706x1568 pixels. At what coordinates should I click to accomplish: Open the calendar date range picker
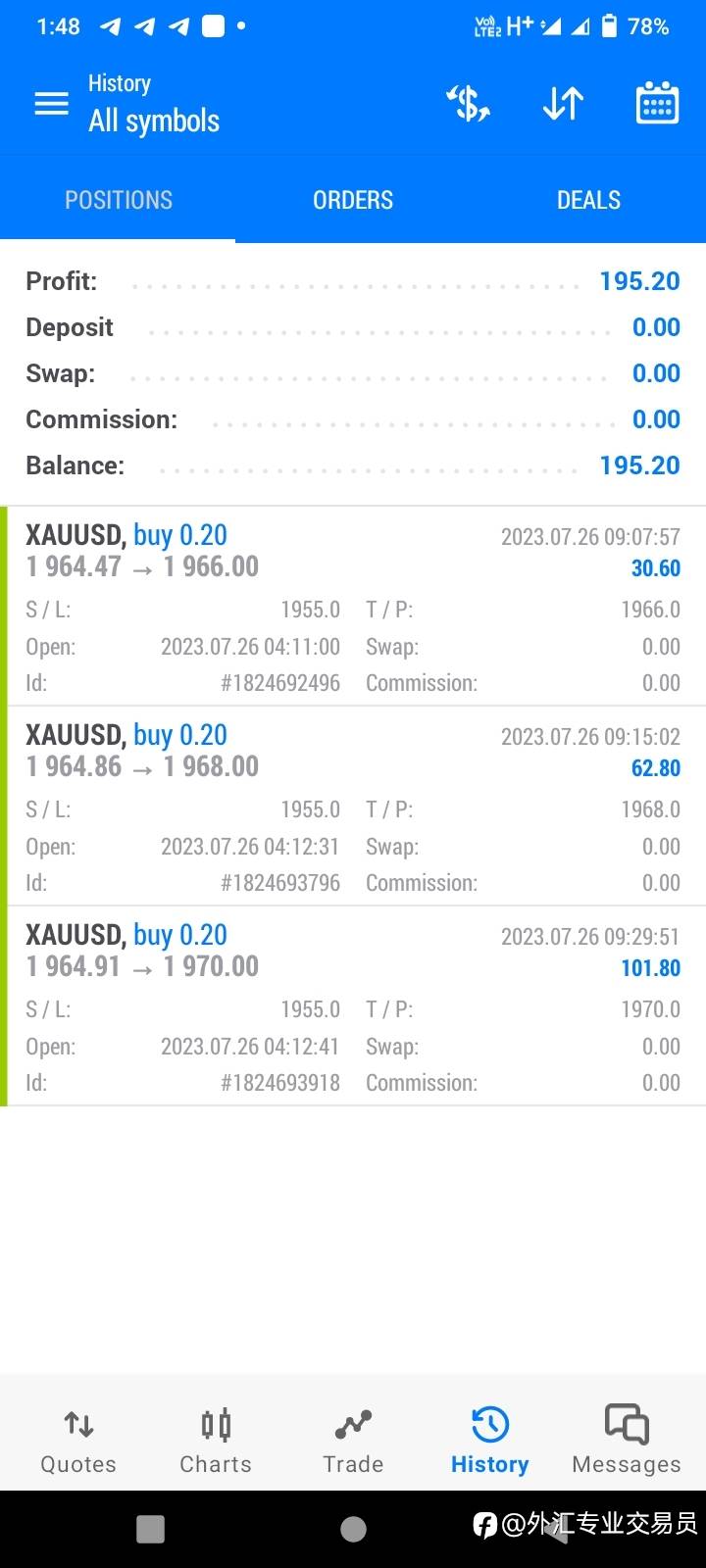coord(657,103)
